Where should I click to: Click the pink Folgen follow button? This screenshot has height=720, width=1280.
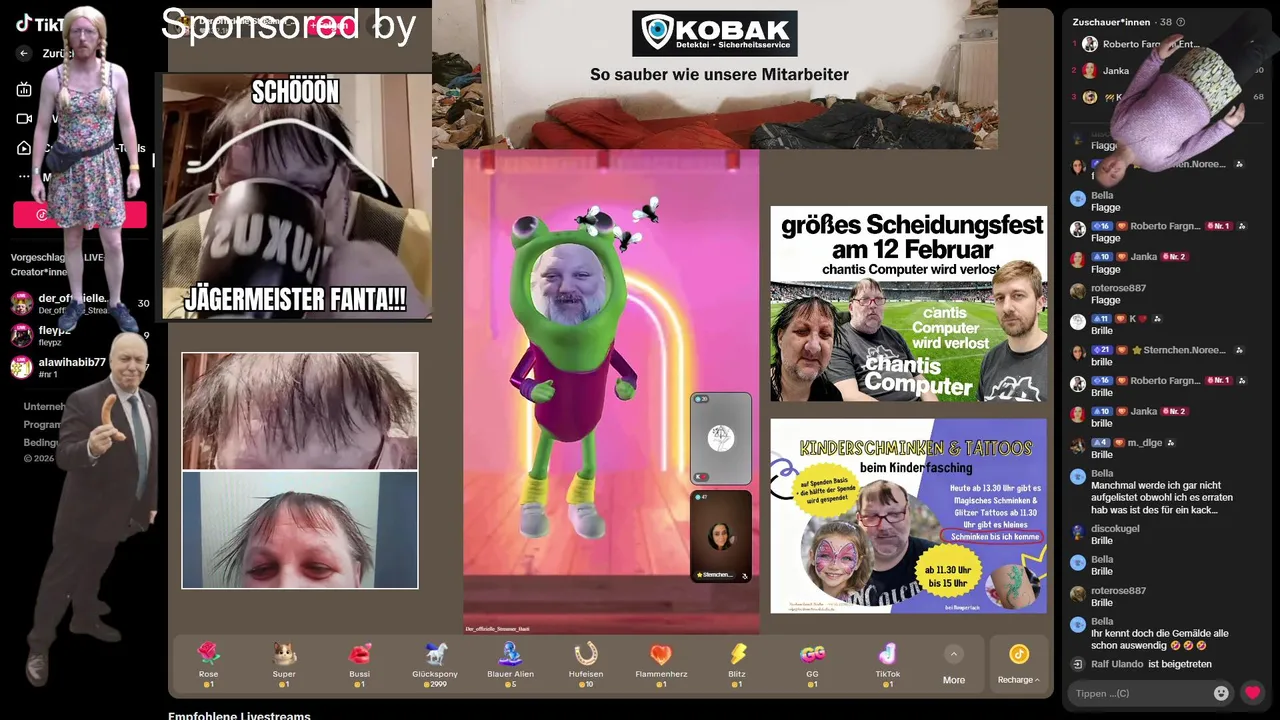pyautogui.click(x=331, y=26)
